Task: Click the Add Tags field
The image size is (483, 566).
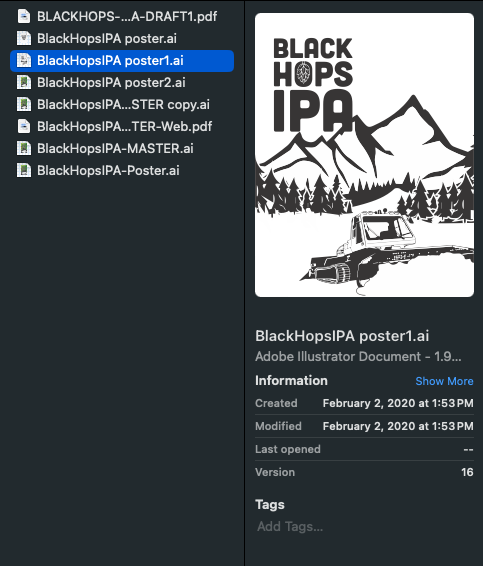Action: (290, 527)
